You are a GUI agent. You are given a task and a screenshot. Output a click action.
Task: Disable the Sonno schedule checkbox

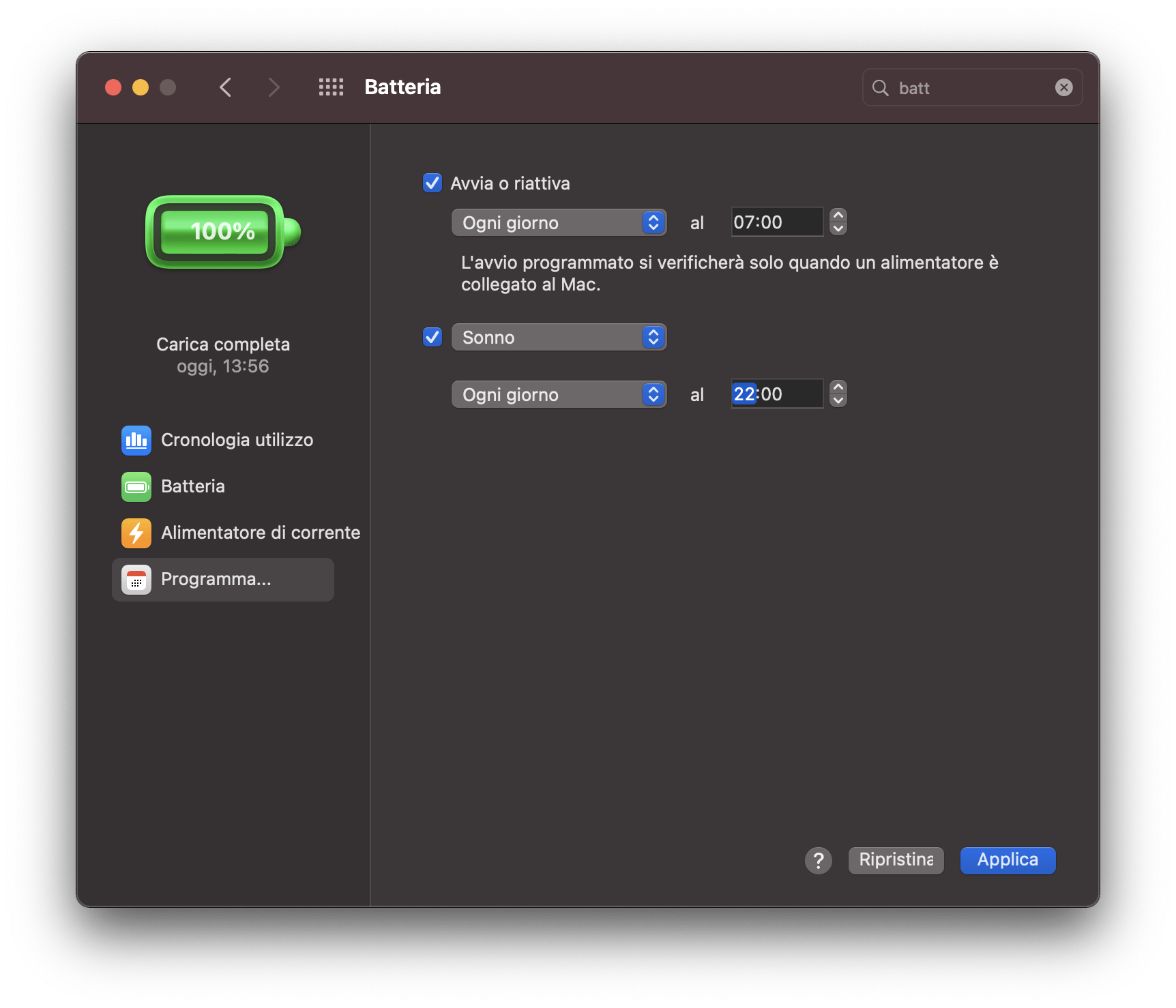[x=432, y=337]
